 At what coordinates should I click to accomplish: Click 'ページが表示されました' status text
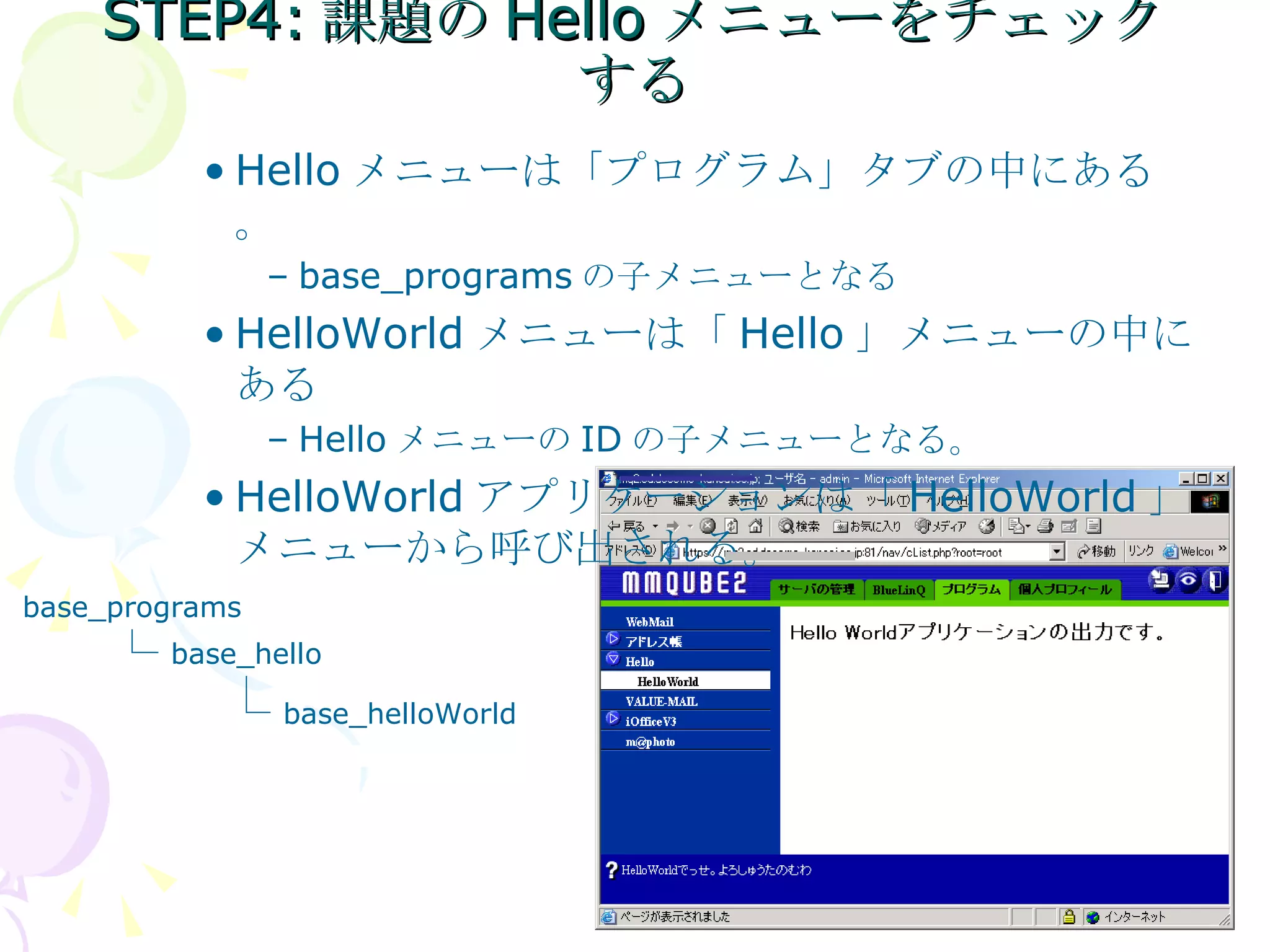(x=675, y=917)
